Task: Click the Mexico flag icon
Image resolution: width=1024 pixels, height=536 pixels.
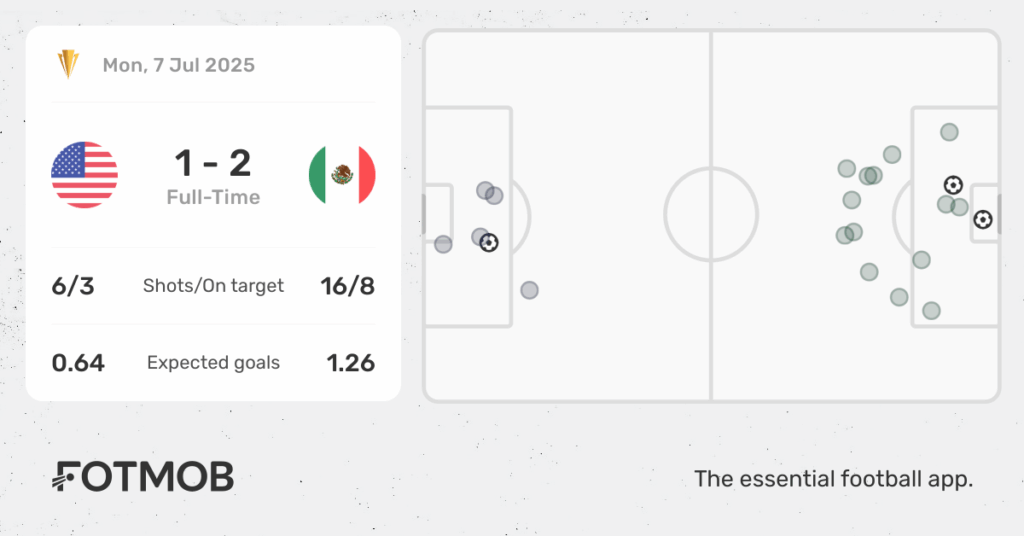Action: pos(342,175)
